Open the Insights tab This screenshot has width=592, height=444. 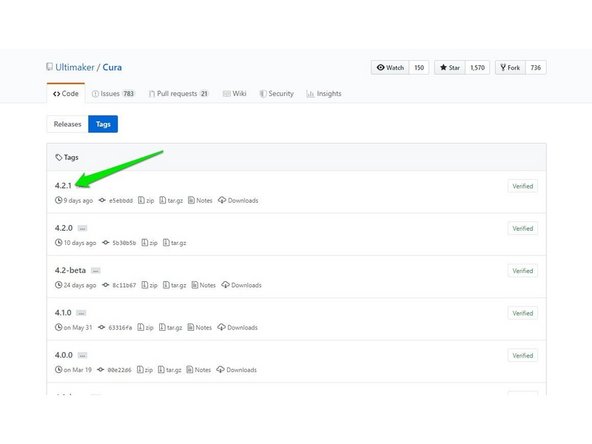(x=324, y=94)
